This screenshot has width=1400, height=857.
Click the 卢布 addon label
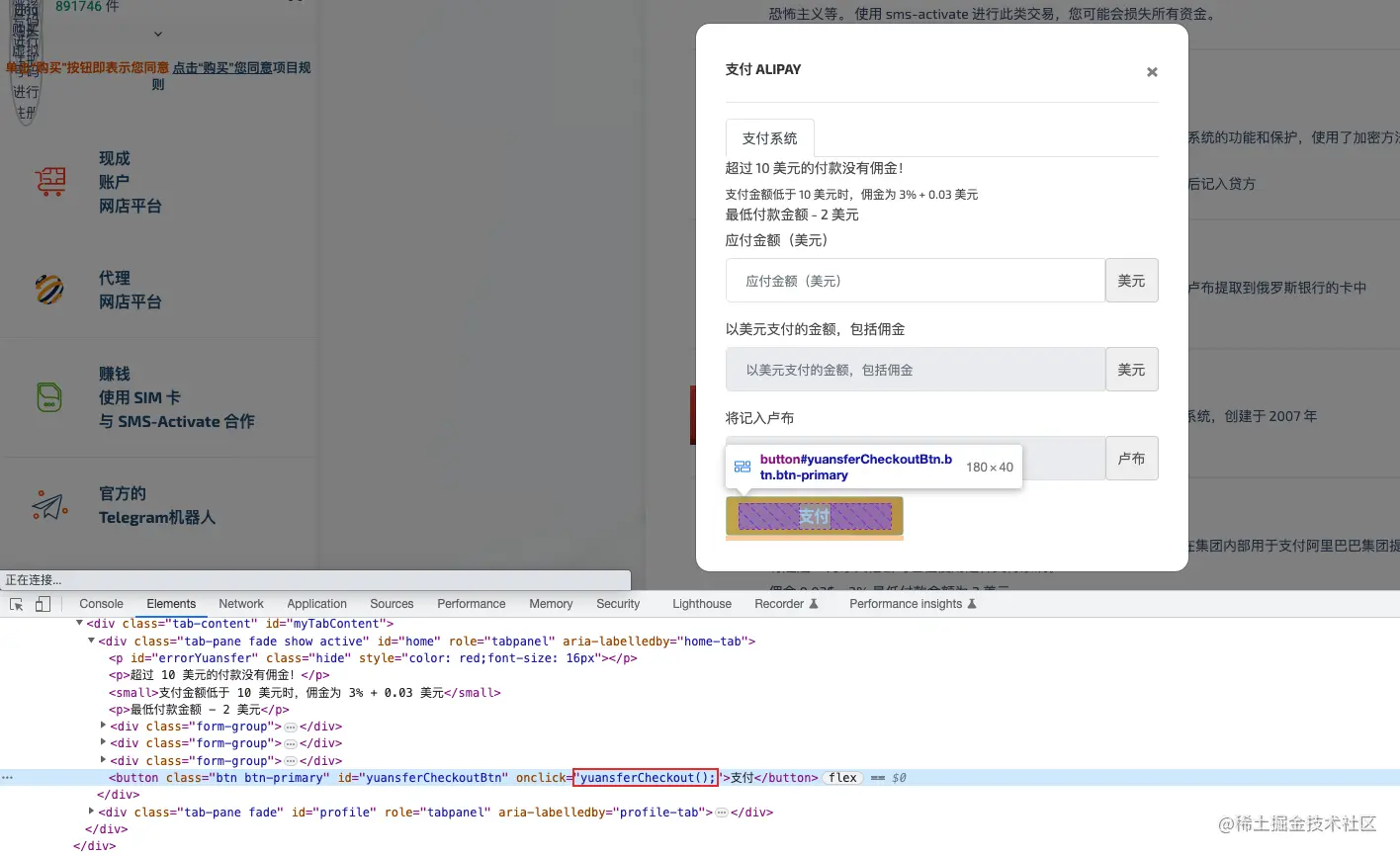[x=1131, y=459]
